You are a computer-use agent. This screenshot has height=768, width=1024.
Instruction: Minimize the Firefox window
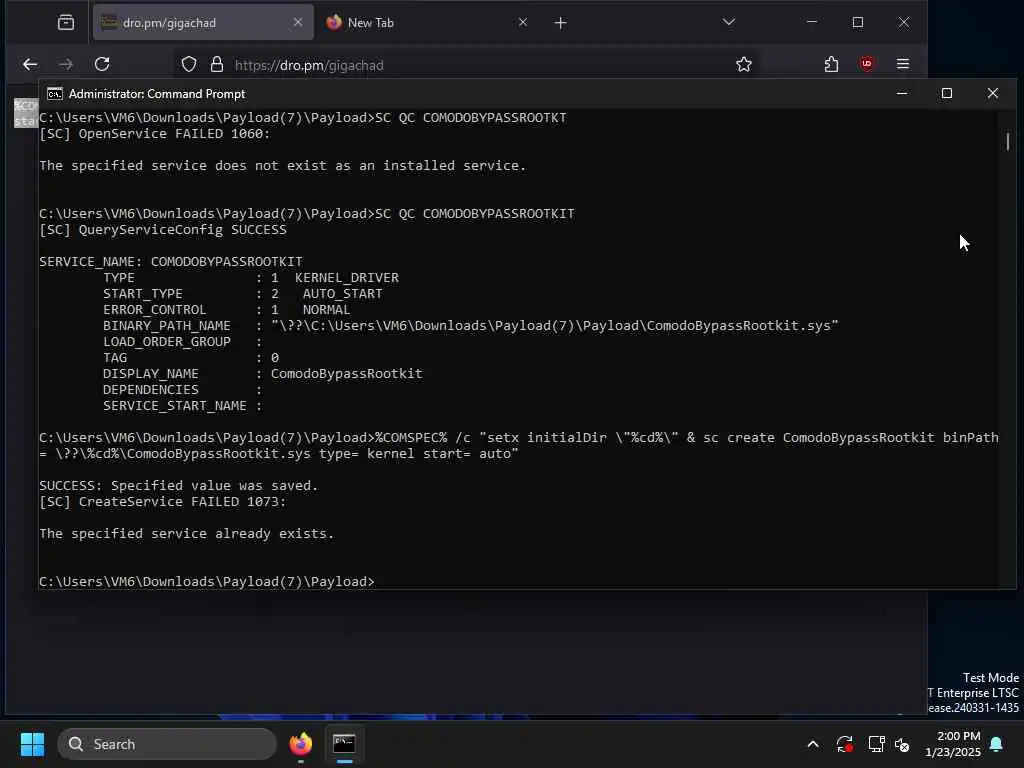pyautogui.click(x=812, y=22)
